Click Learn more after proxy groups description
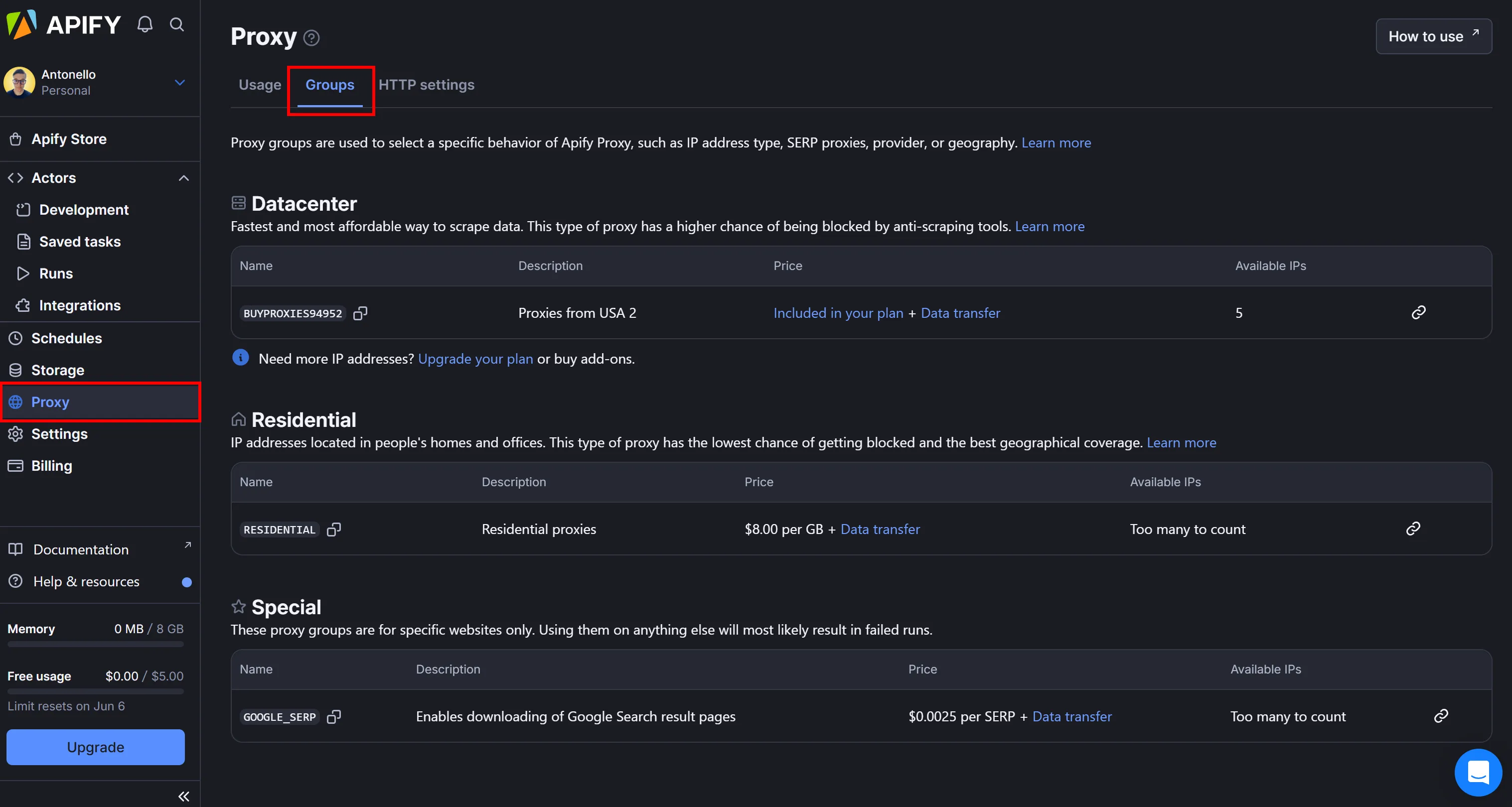Viewport: 1512px width, 807px height. [x=1056, y=142]
